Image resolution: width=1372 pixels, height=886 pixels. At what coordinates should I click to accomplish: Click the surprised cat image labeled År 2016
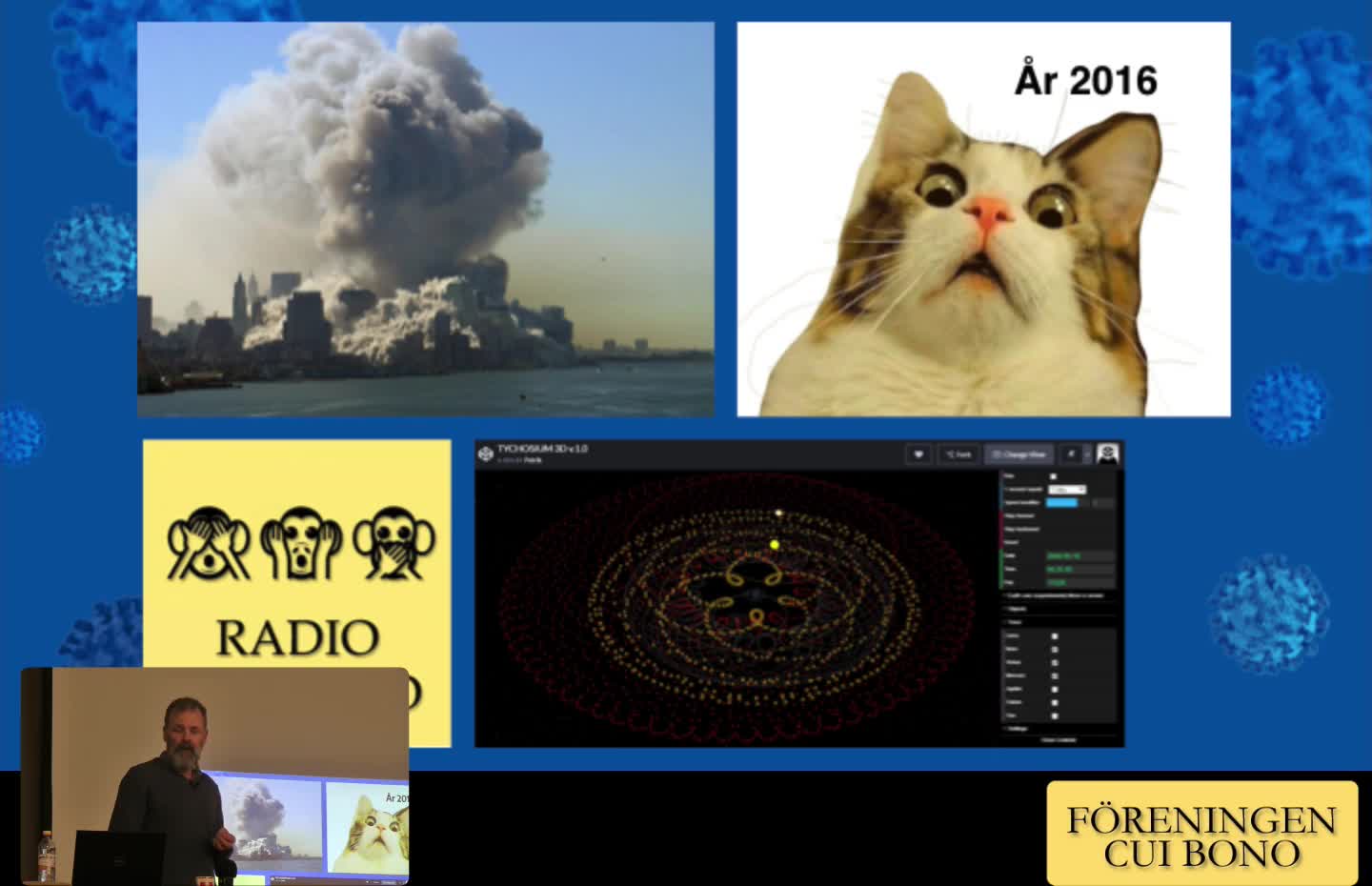click(x=983, y=219)
